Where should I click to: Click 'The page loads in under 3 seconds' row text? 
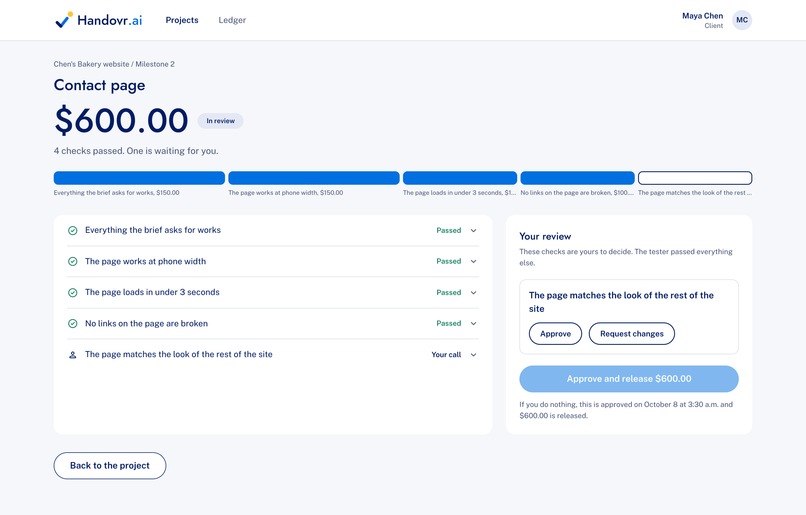pyautogui.click(x=152, y=292)
